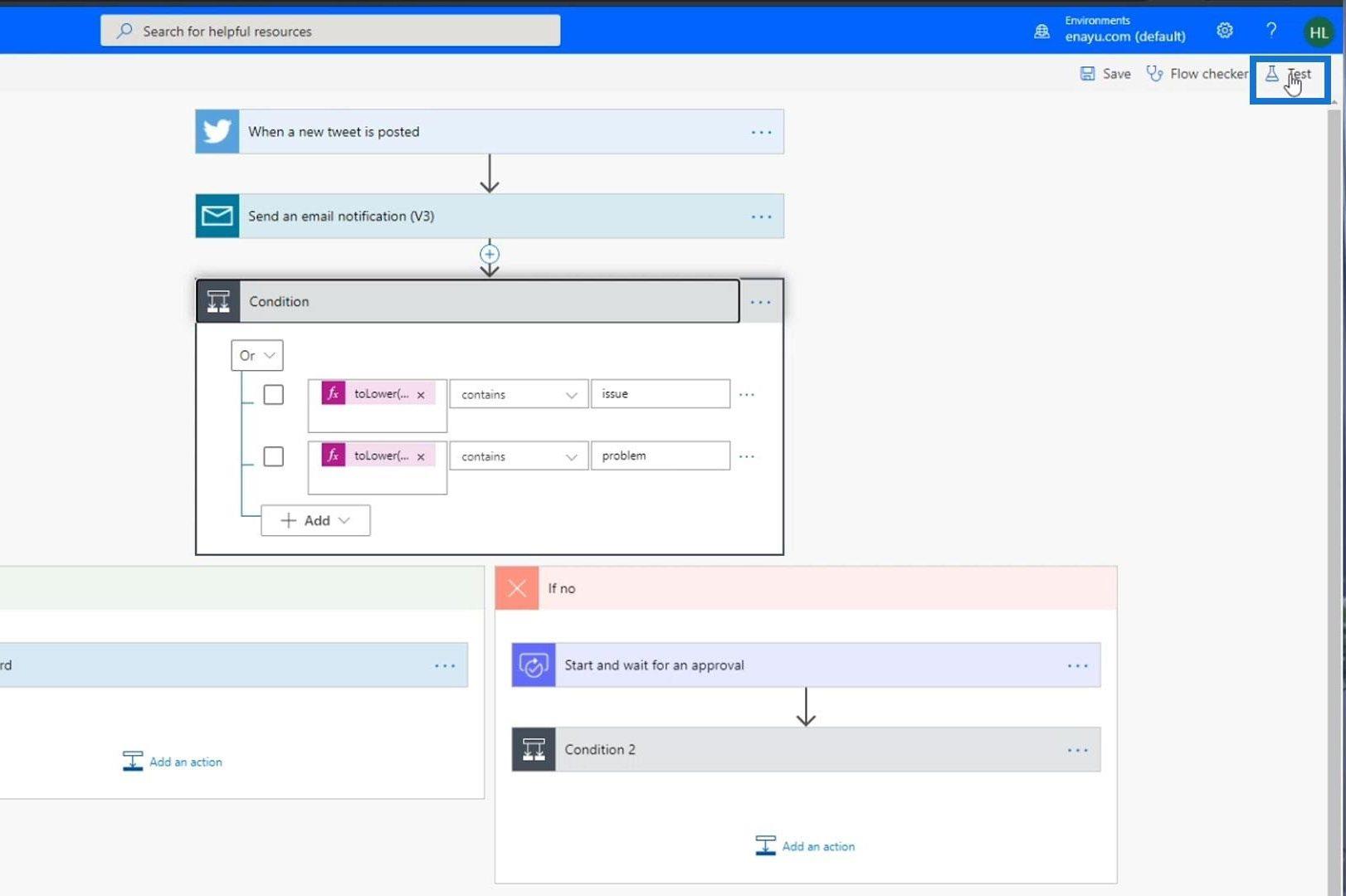The image size is (1346, 896).
Task: Click the fx icon in the issue row
Action: click(334, 393)
